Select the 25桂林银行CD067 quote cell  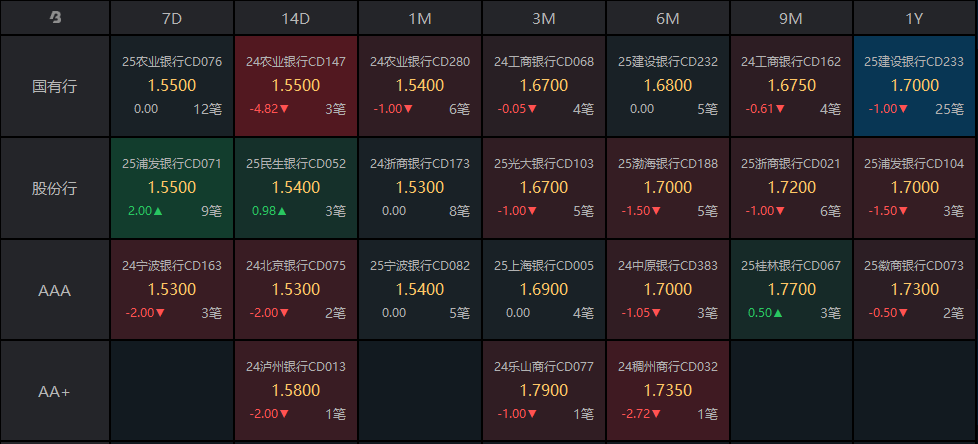click(791, 290)
